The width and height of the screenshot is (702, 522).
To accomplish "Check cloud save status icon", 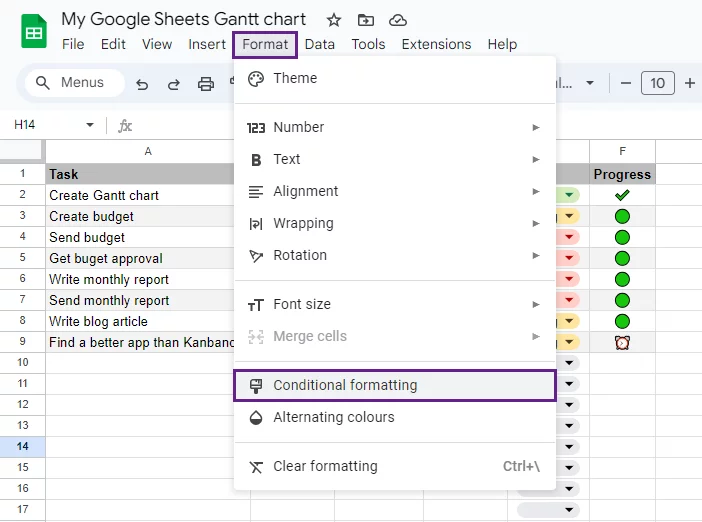I will coord(398,20).
